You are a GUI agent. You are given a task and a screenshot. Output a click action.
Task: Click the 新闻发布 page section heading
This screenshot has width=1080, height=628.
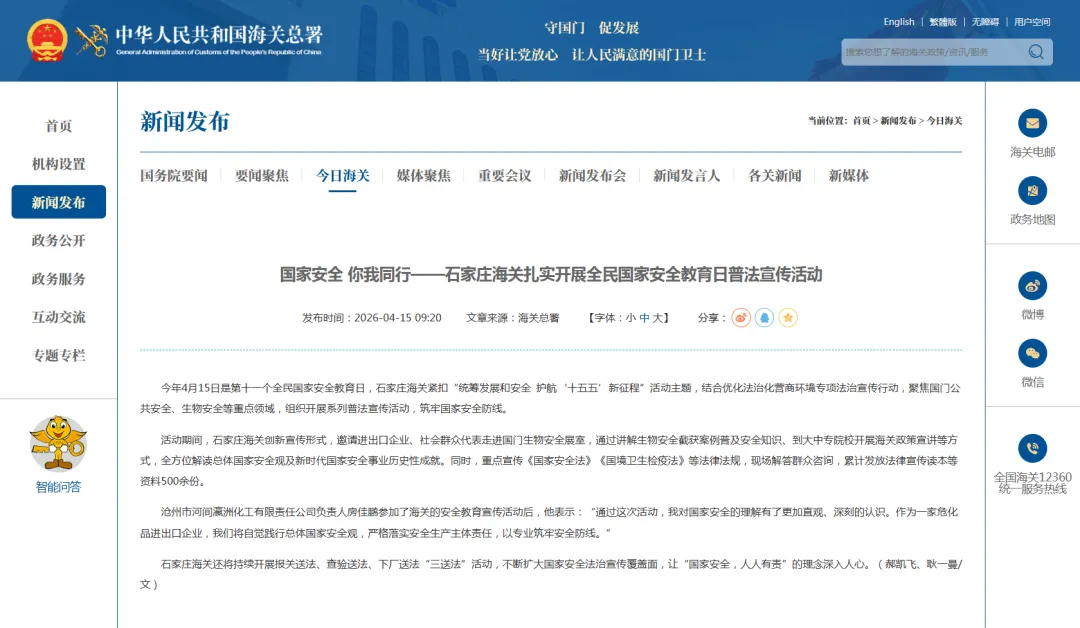(x=185, y=122)
